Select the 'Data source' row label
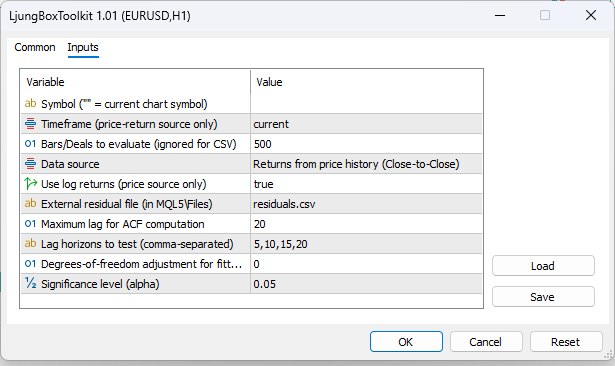 70,164
